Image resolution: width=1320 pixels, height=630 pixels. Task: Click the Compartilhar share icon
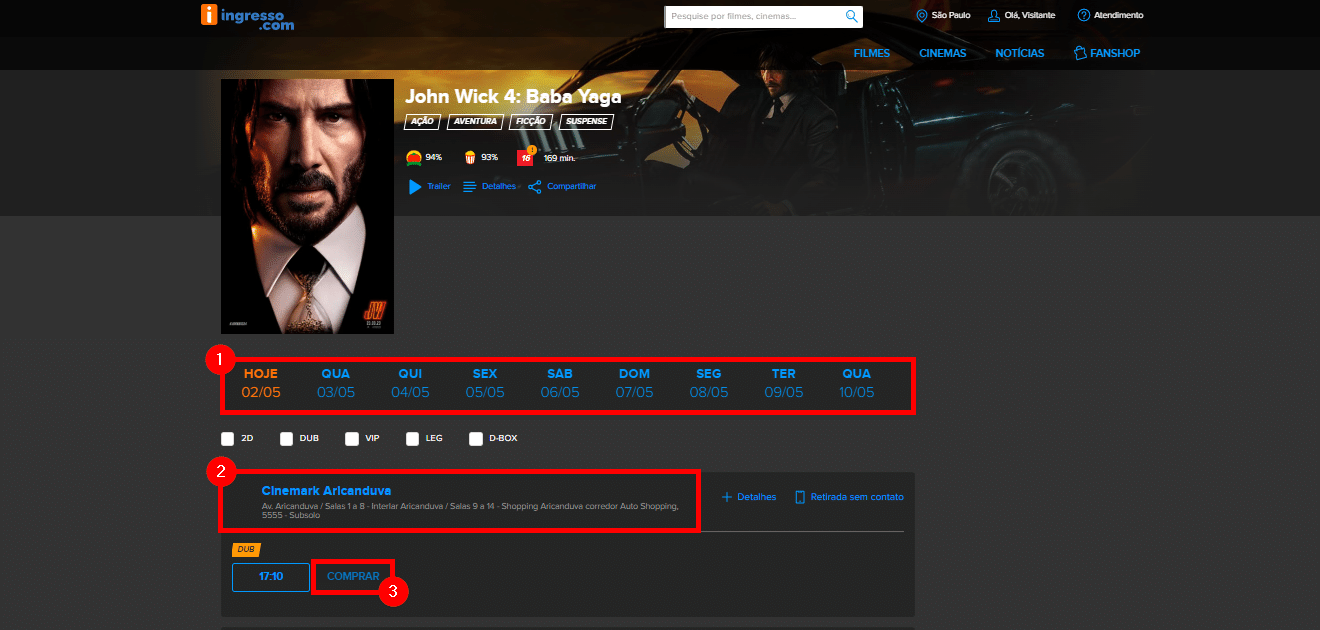coord(535,186)
